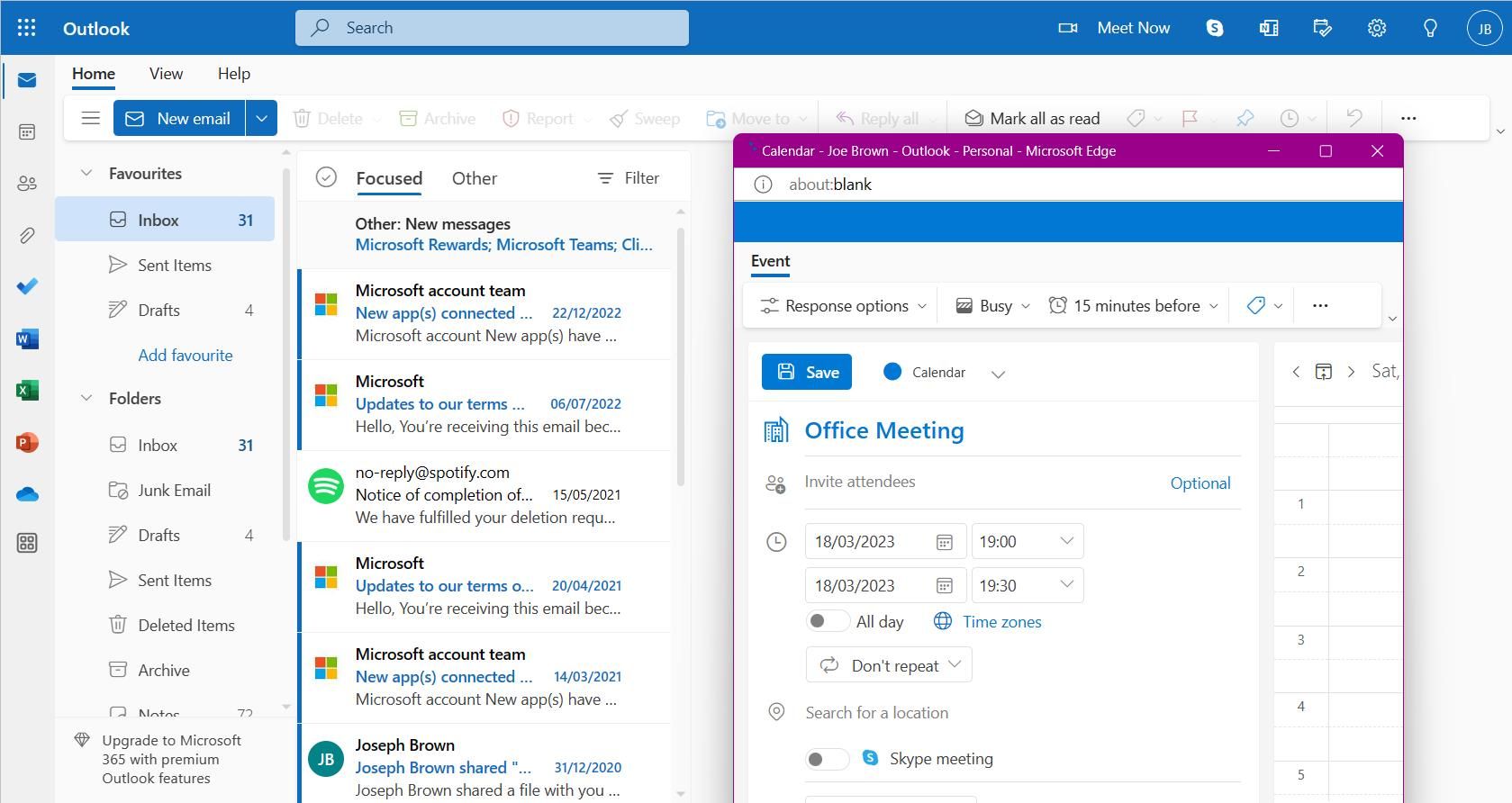
Task: Click the Invite attendees field
Action: tap(982, 482)
